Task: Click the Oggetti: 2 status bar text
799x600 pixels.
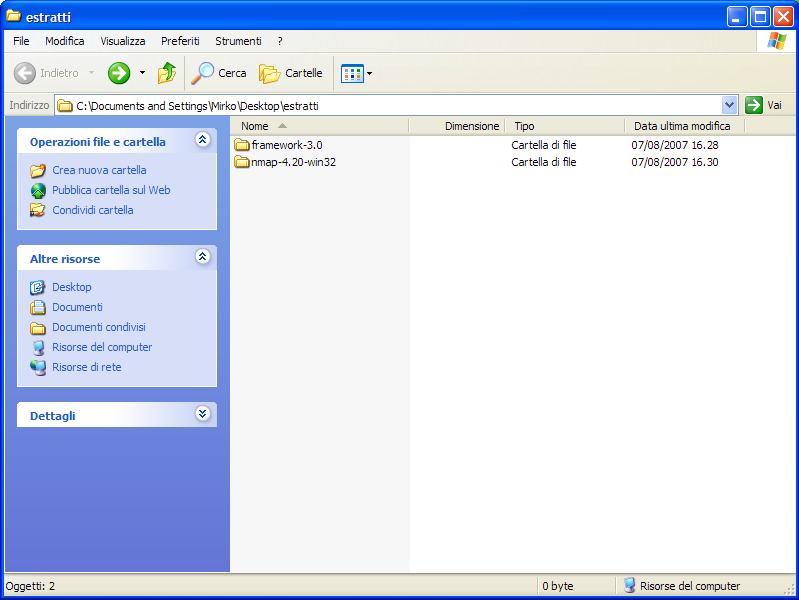Action: click(30, 586)
